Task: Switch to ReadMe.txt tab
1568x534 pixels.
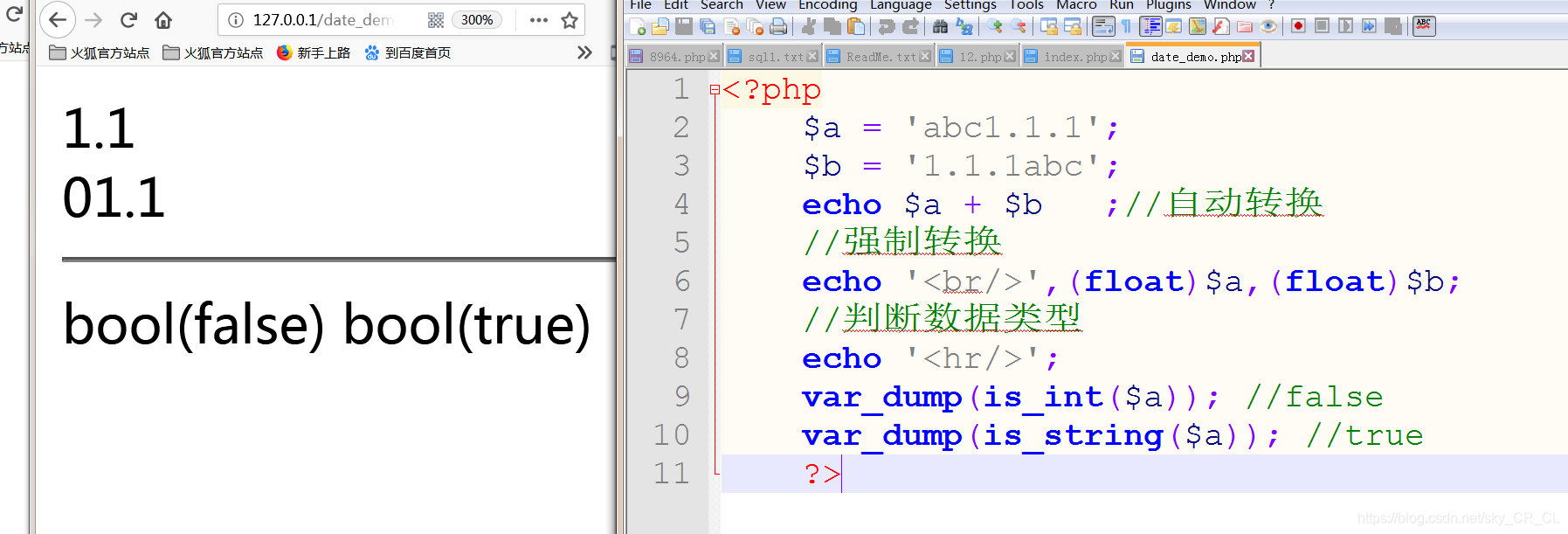Action: (x=880, y=57)
